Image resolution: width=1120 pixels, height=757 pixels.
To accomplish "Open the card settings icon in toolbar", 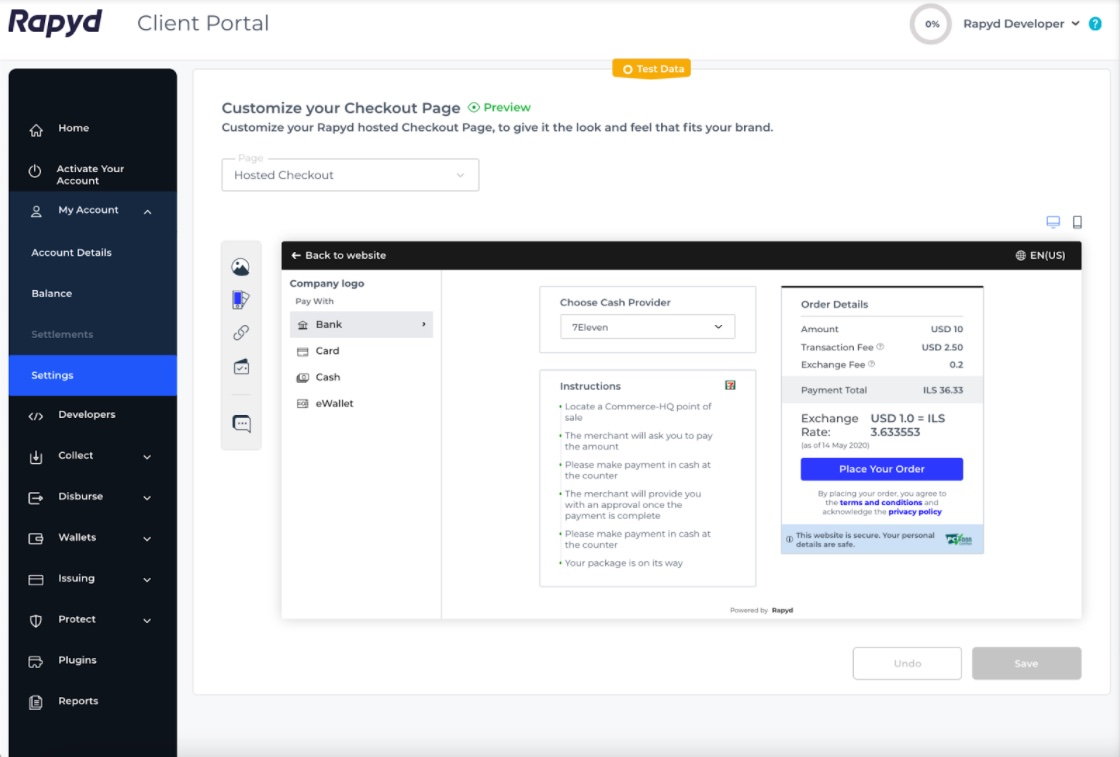I will tap(240, 367).
